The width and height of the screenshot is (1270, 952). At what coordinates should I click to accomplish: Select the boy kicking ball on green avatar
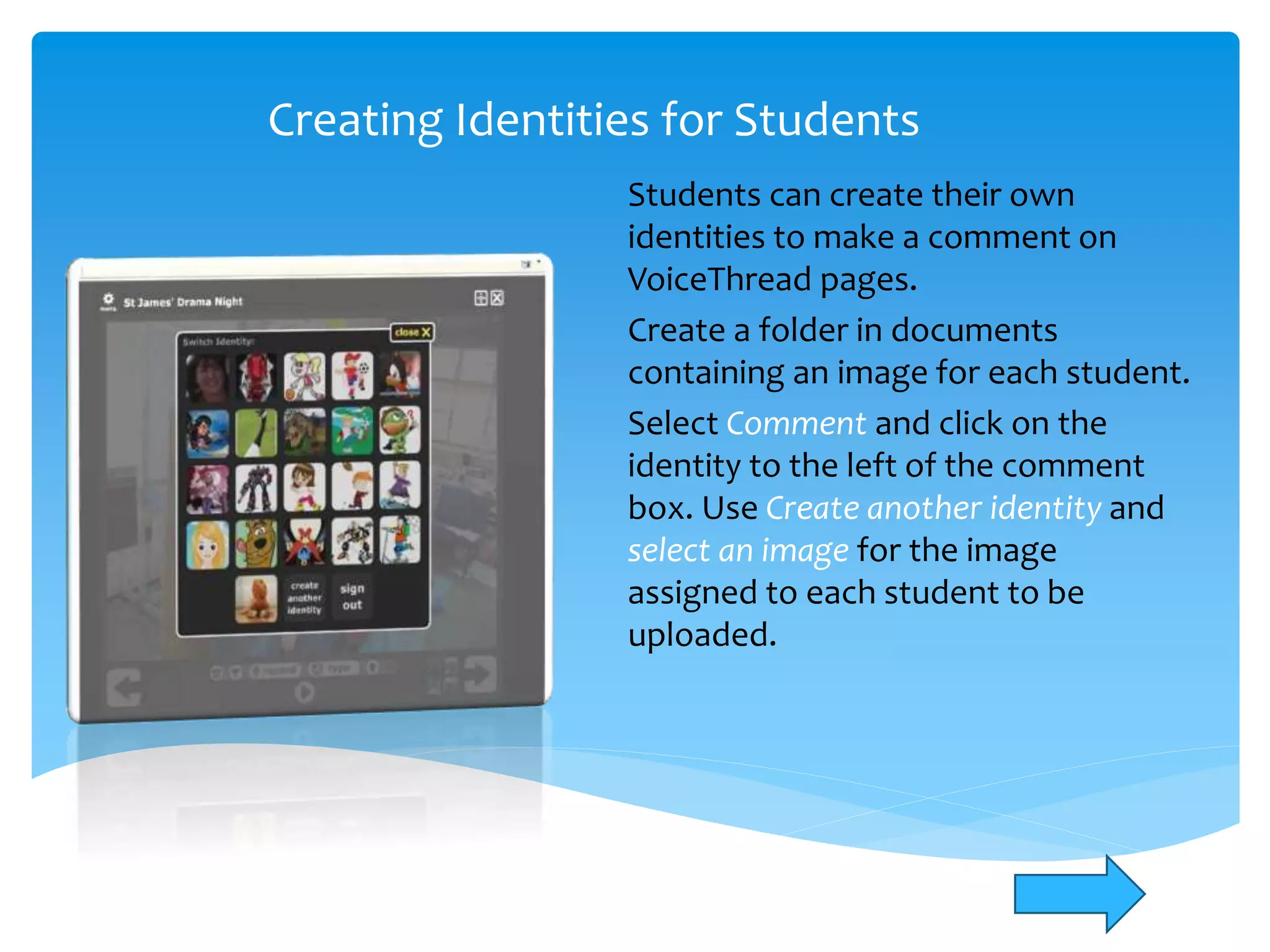coord(352,430)
